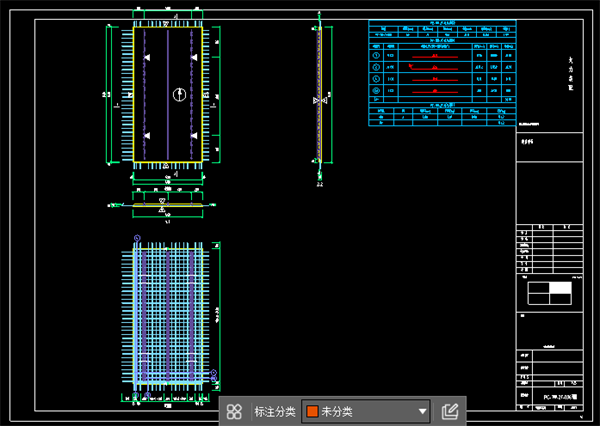Open the four-square grid icon in bottom toolbar
This screenshot has height=426, width=600.
tap(234, 411)
